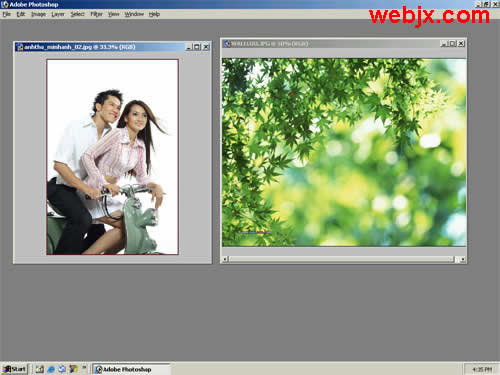The image size is (500, 375).
Task: Open the Window menu
Action: pos(134,14)
